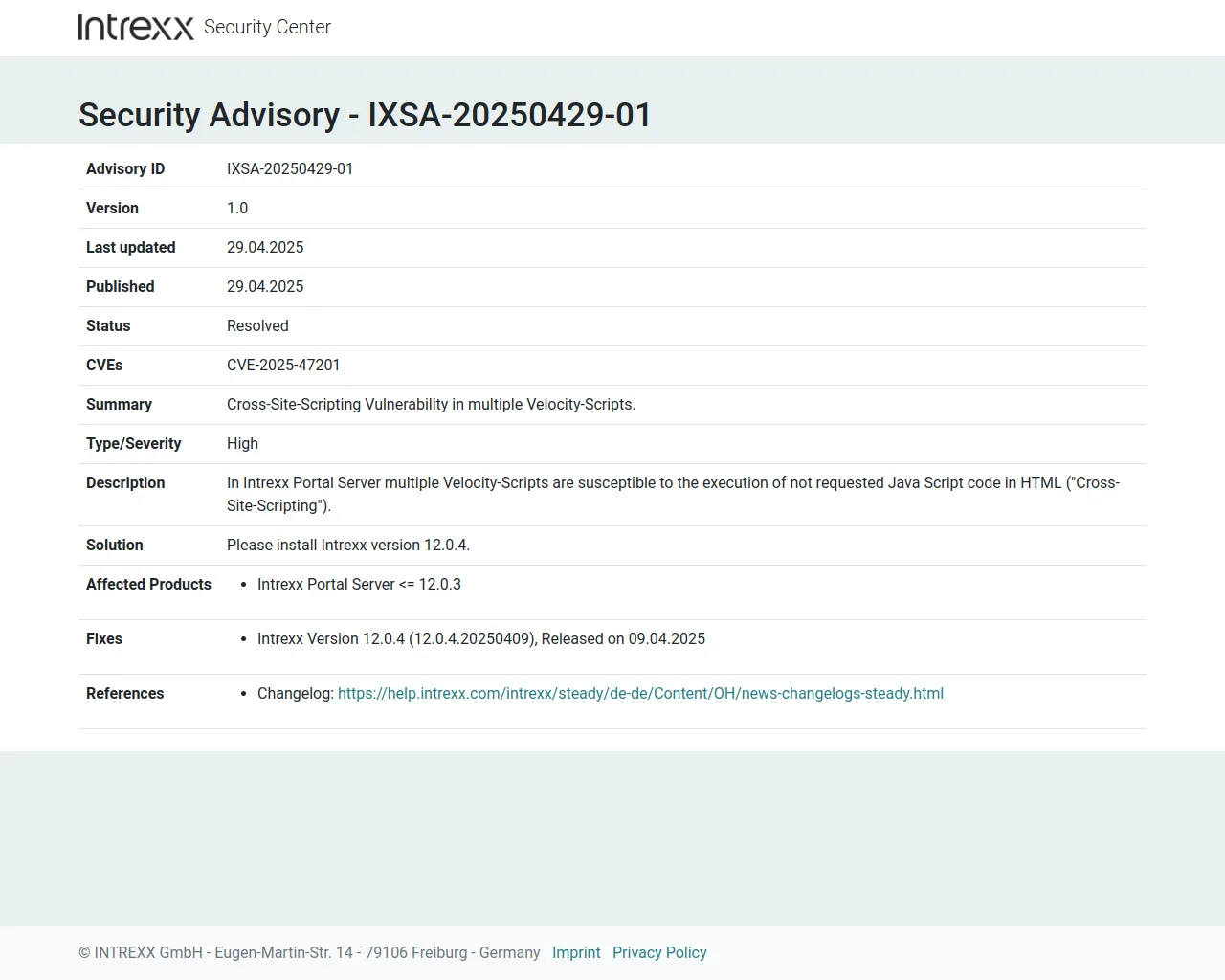Click the Version value 1.0

coord(237,208)
